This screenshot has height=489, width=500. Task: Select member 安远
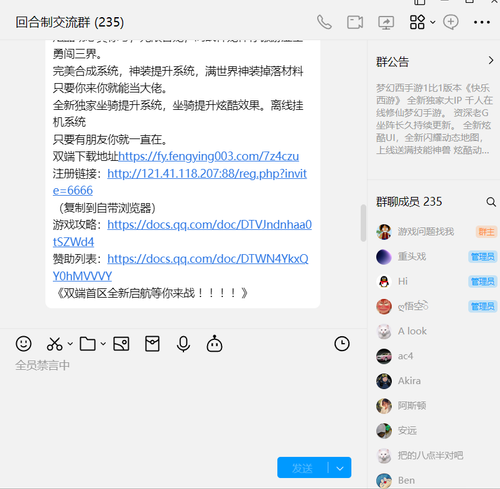435,431
